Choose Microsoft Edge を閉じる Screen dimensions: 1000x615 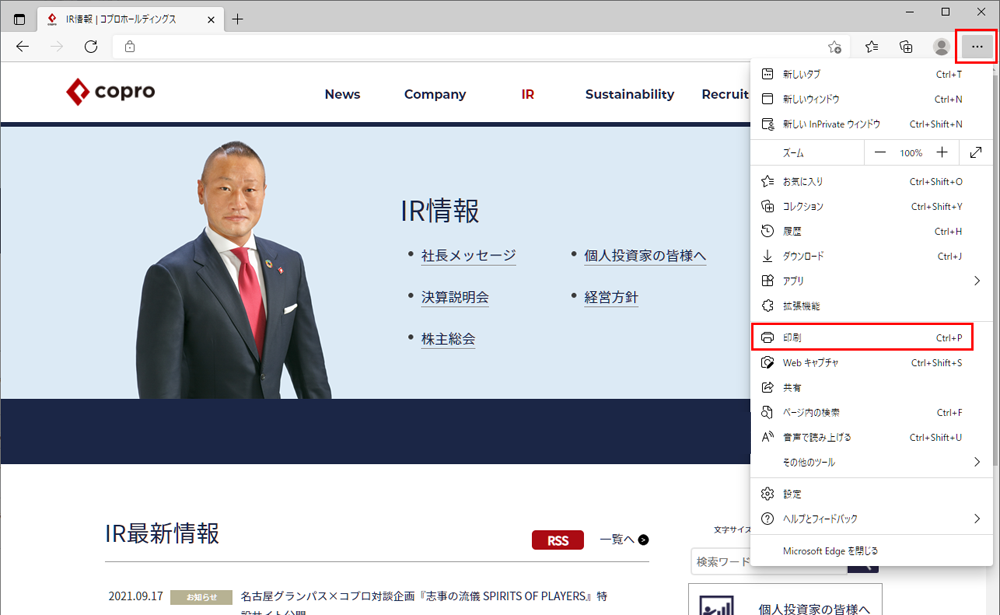(871, 551)
